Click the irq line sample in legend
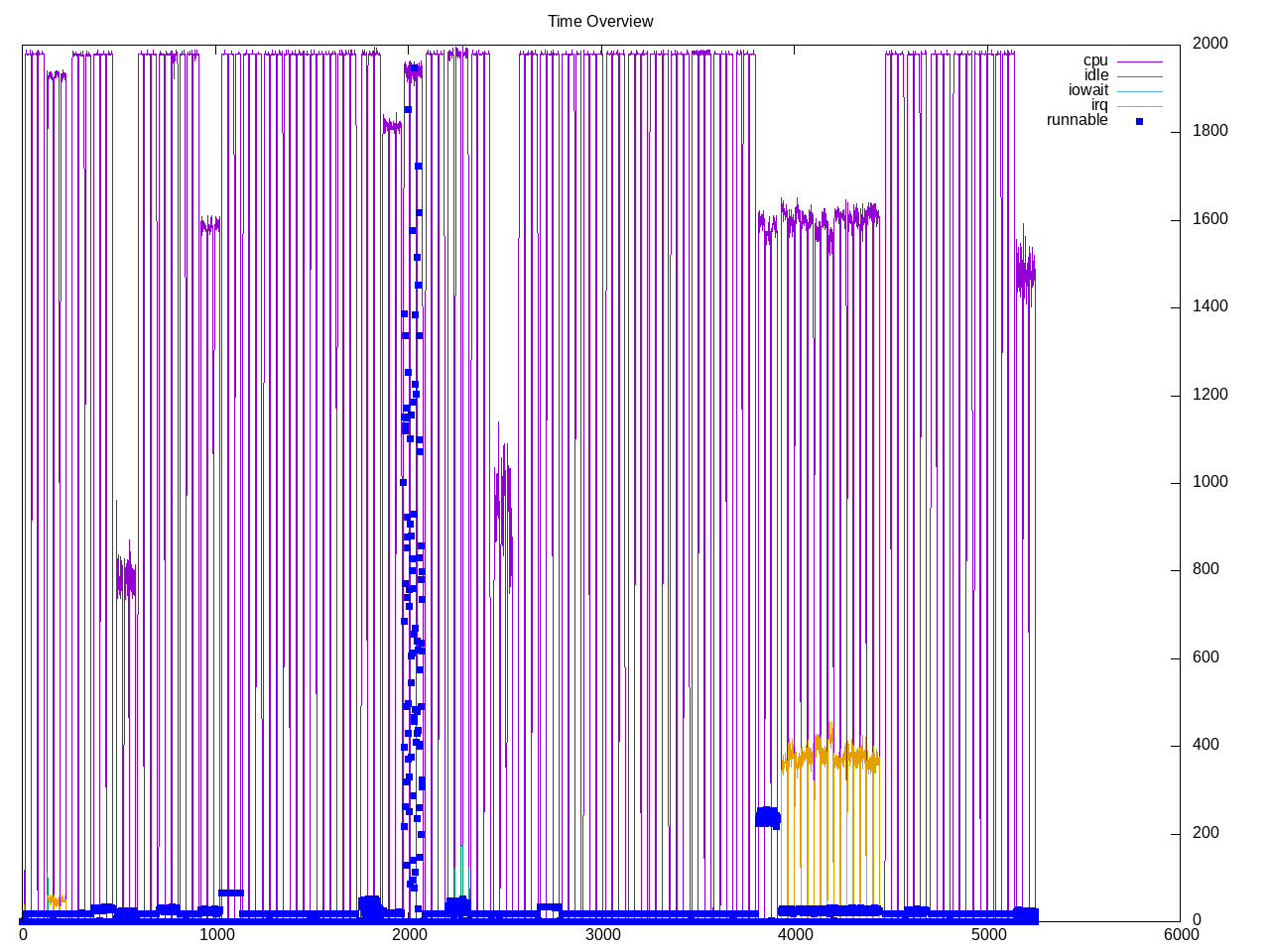This screenshot has width=1270, height=952. point(1139,106)
